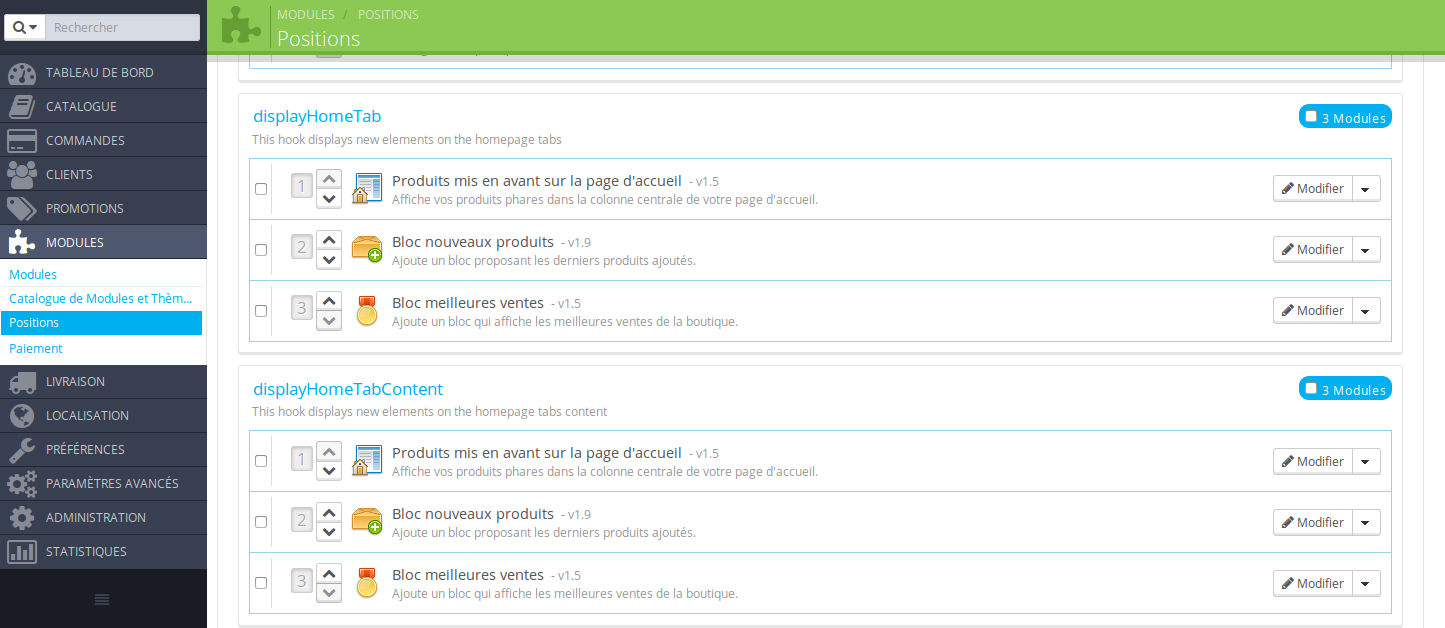
Task: Open dropdown beside Modifier for meilleures ventes in displayHomeTab
Action: tap(1366, 310)
